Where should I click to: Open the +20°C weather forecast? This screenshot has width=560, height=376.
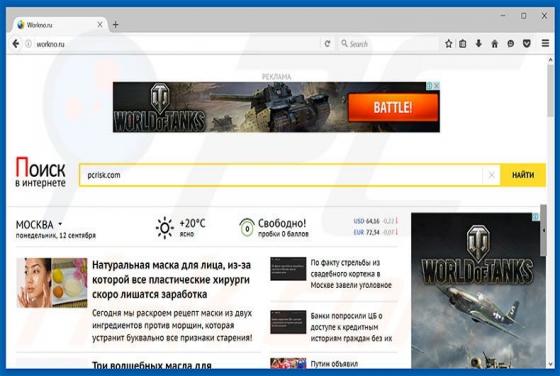click(x=192, y=224)
